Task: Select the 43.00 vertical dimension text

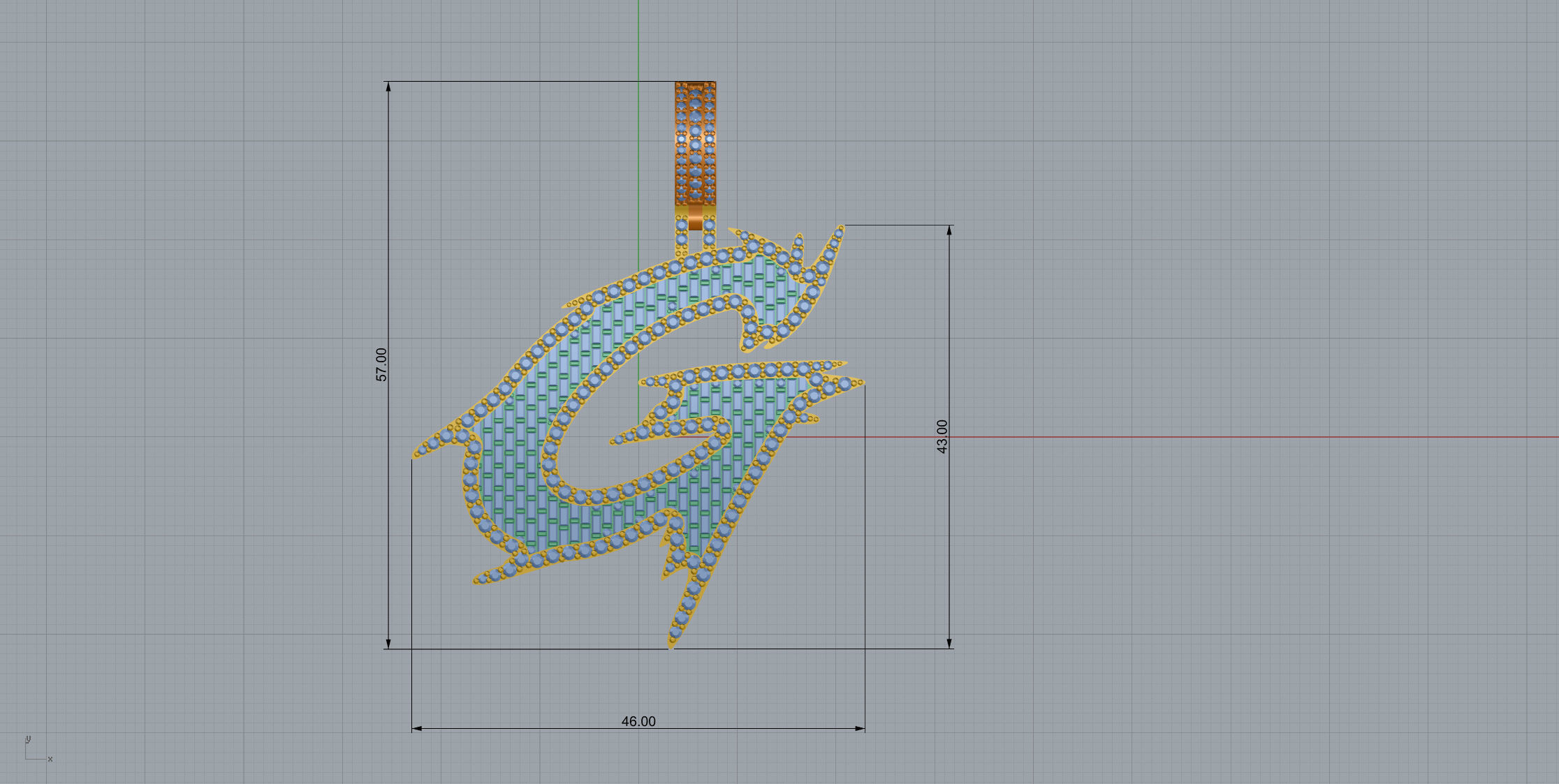Action: click(942, 436)
